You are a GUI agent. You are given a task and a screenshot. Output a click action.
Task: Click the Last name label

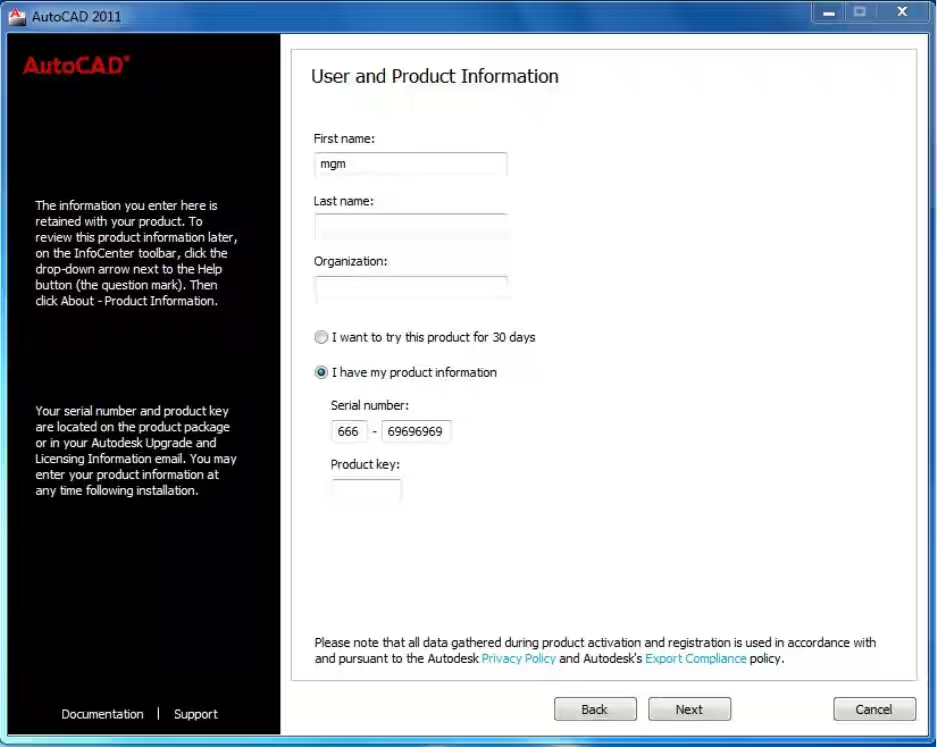pyautogui.click(x=344, y=201)
